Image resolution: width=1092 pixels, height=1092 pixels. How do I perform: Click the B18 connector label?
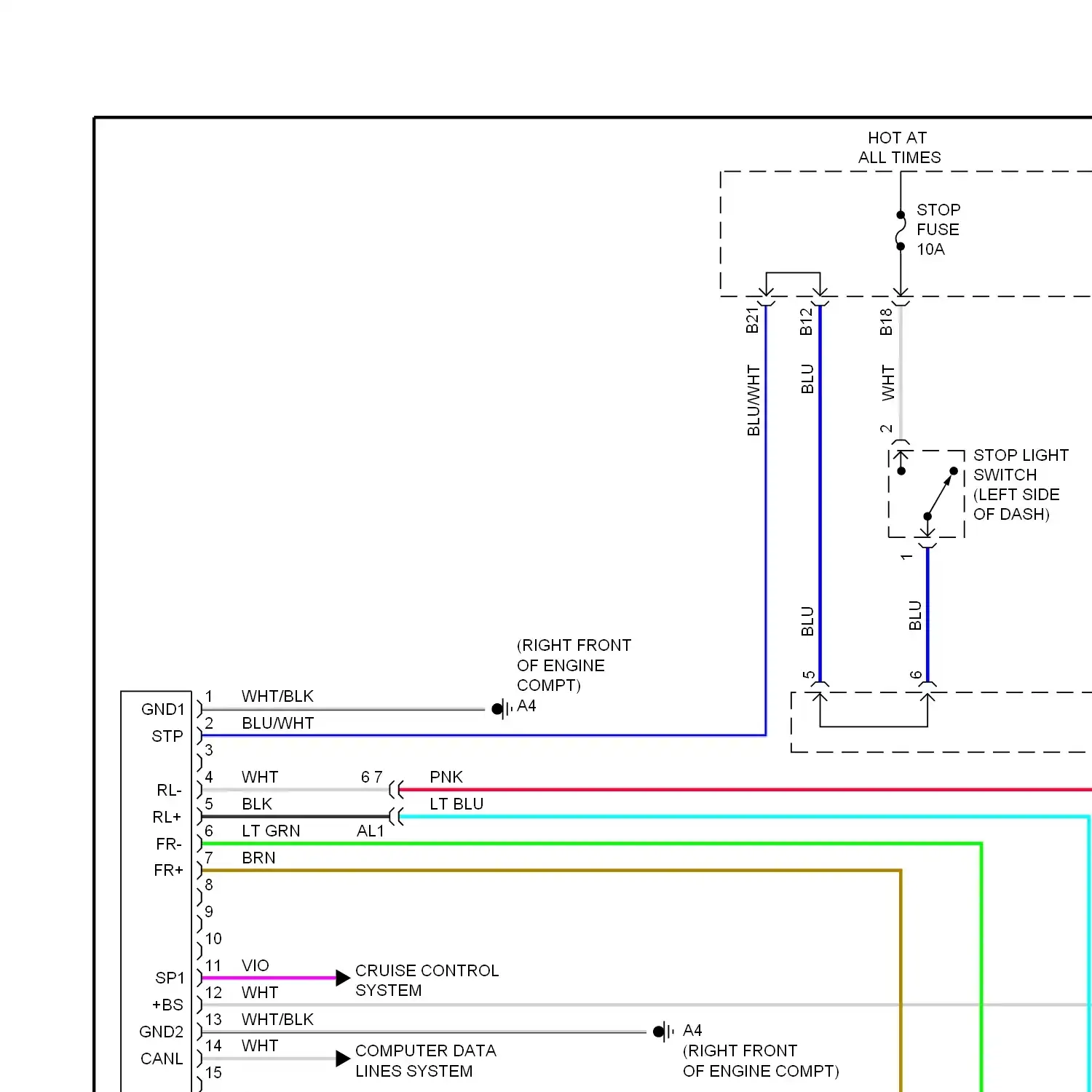[886, 321]
